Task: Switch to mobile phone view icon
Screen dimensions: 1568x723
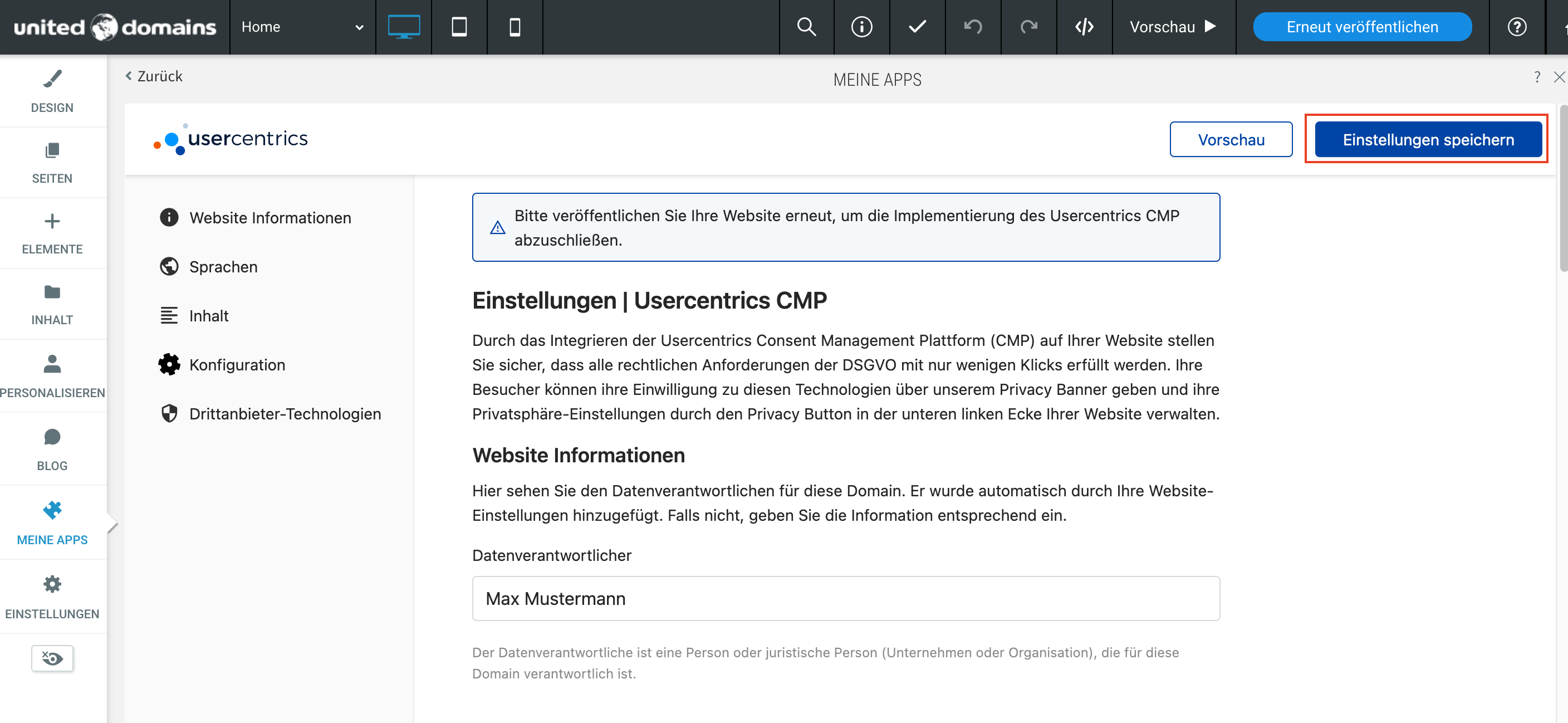Action: tap(514, 27)
